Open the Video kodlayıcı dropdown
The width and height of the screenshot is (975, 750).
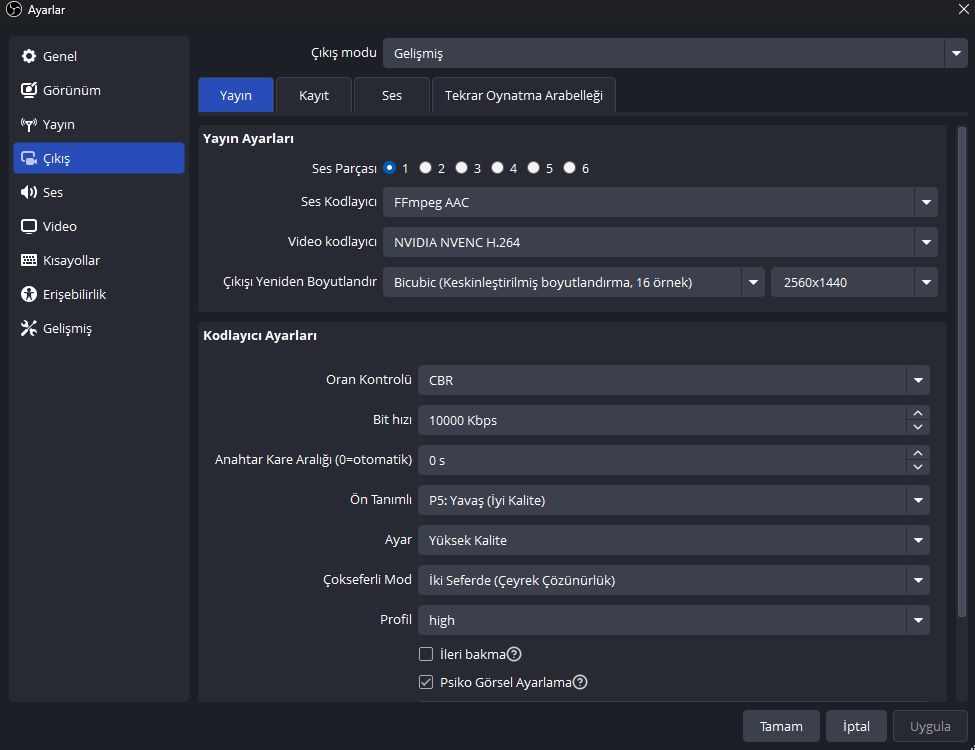click(x=660, y=242)
